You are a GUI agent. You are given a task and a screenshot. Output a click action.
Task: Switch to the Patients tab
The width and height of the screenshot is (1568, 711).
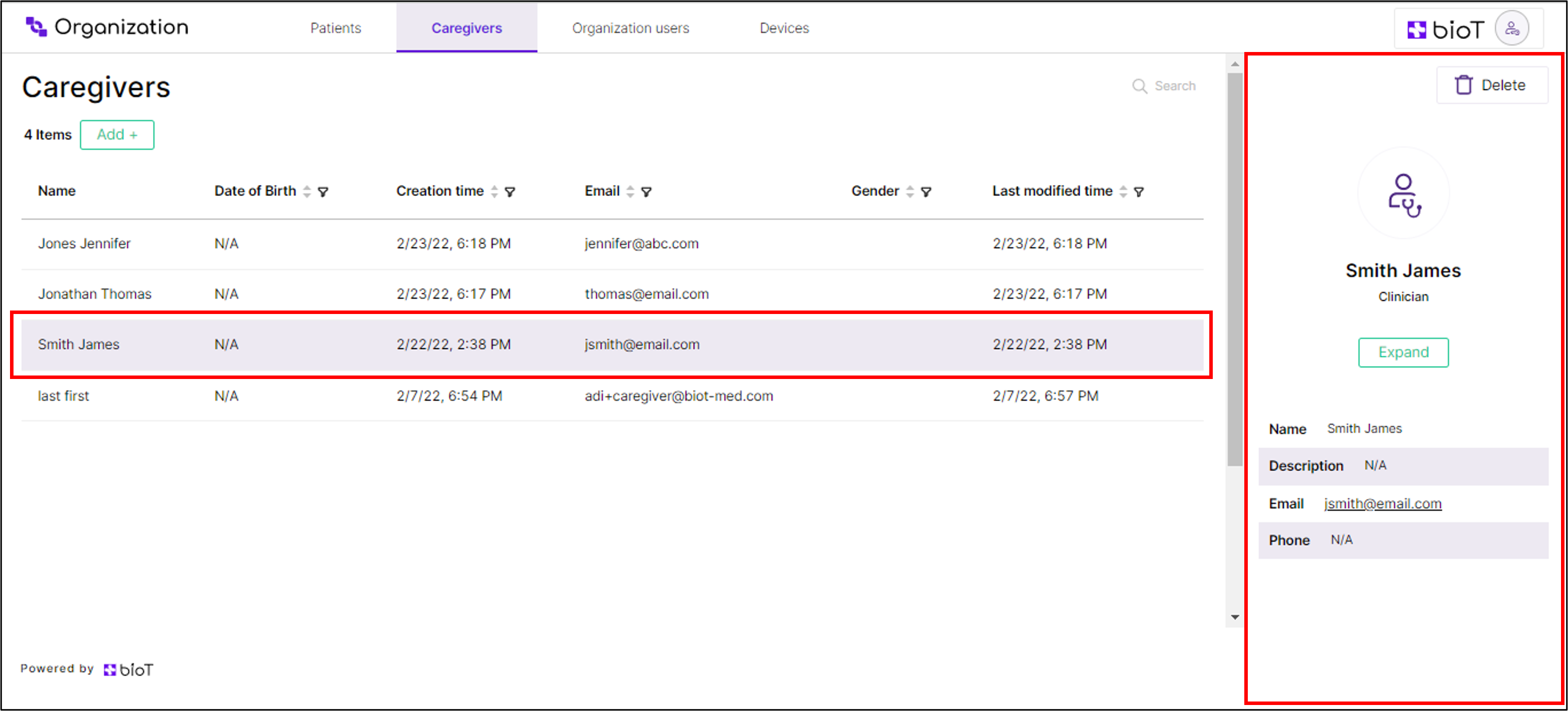tap(335, 28)
